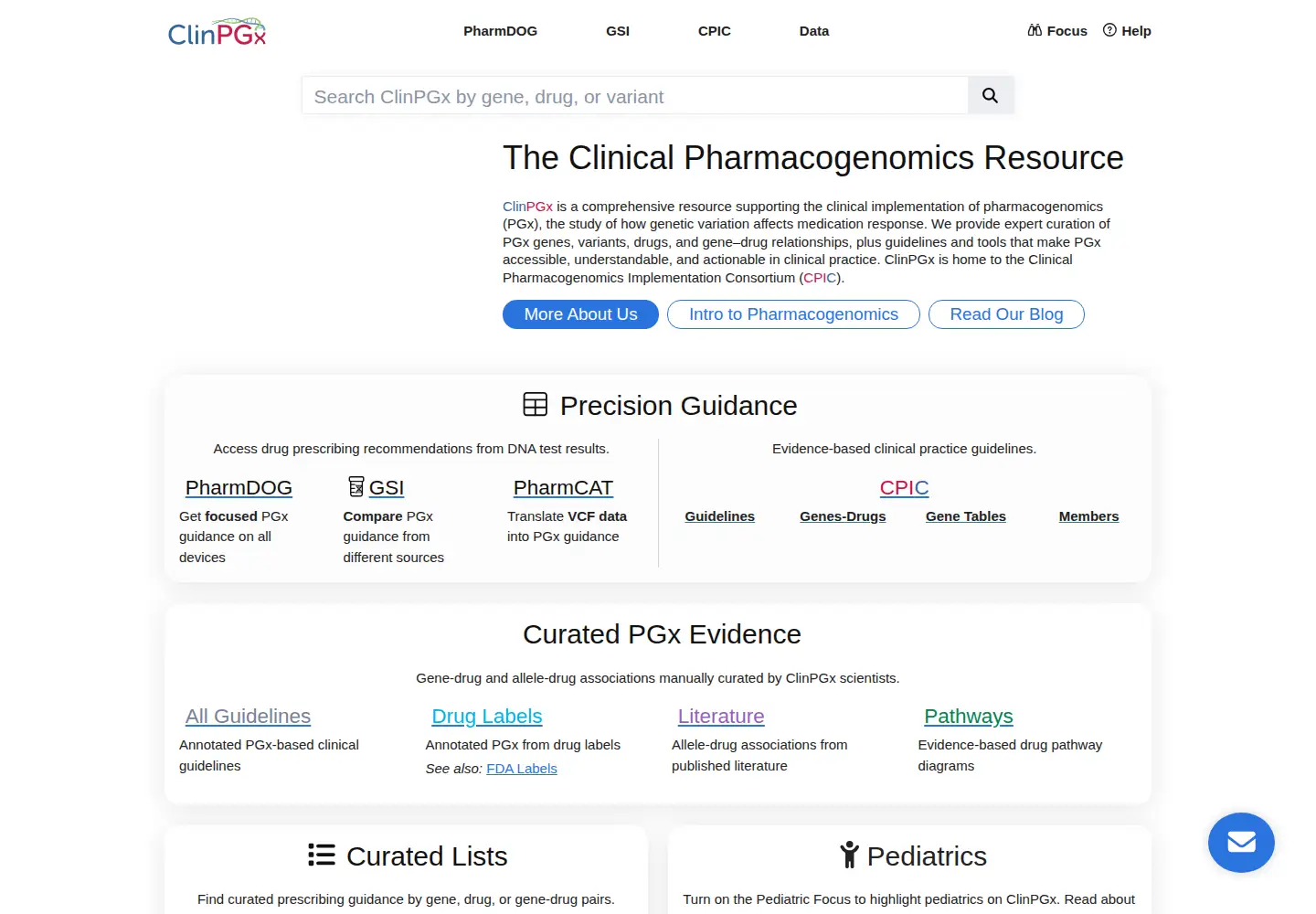This screenshot has height=914, width=1316.
Task: Open the CPIC Members link
Action: click(x=1088, y=516)
